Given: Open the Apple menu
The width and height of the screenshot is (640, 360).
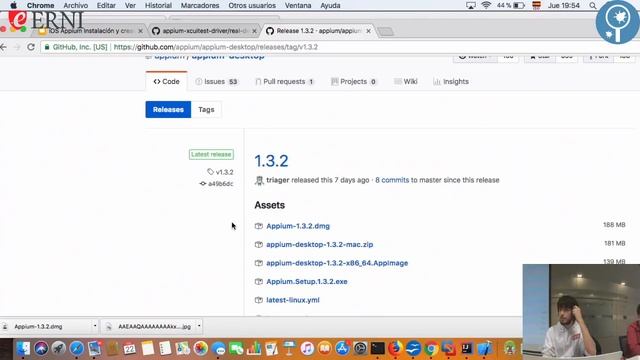Looking at the screenshot, I should pyautogui.click(x=13, y=5).
